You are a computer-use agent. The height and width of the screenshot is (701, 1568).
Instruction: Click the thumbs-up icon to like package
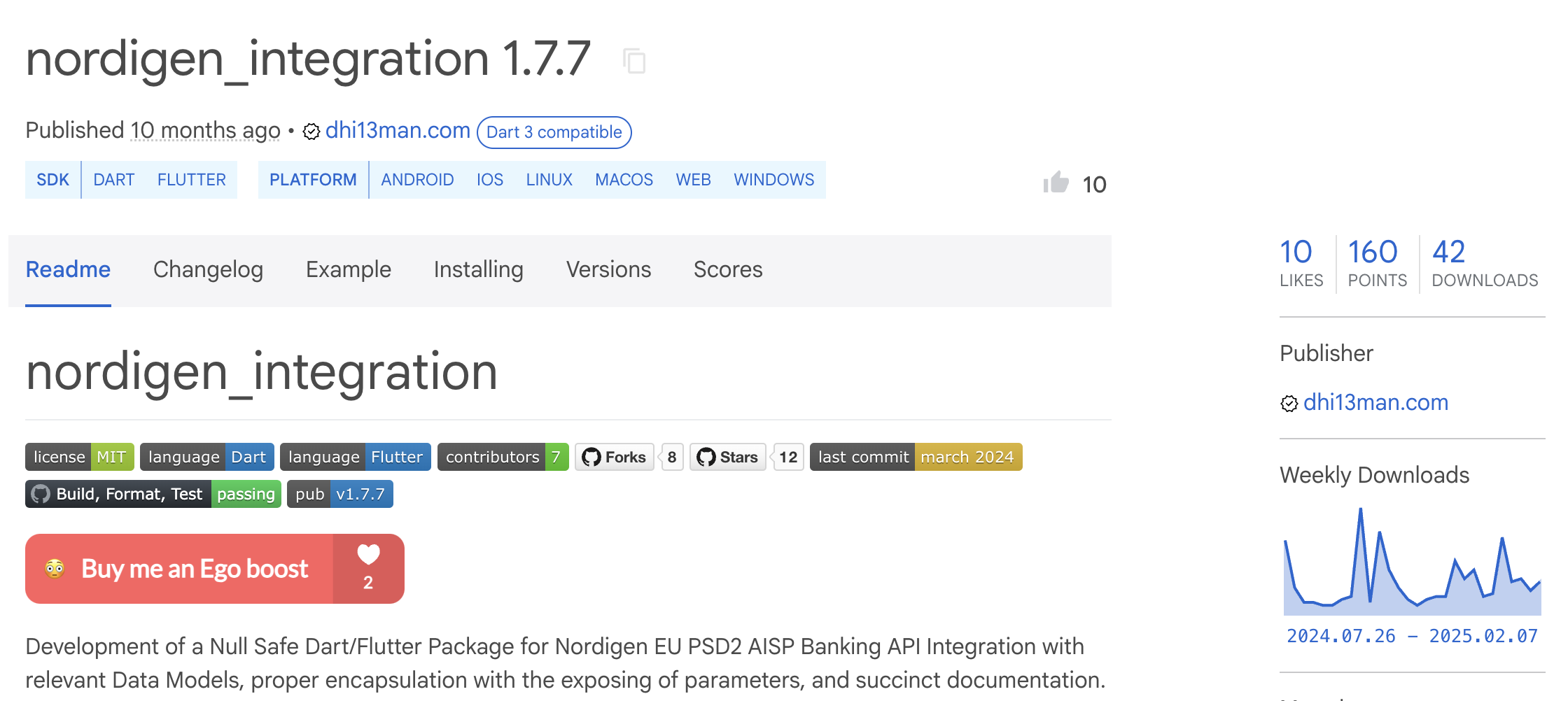point(1056,183)
